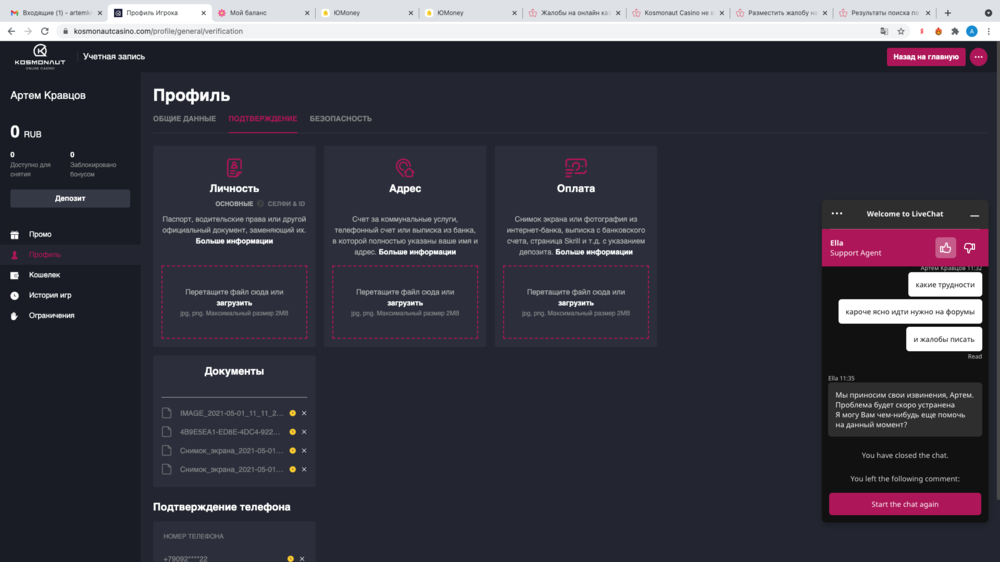Click the thumbs up rating for Ella
This screenshot has height=562, width=1000.
(945, 247)
